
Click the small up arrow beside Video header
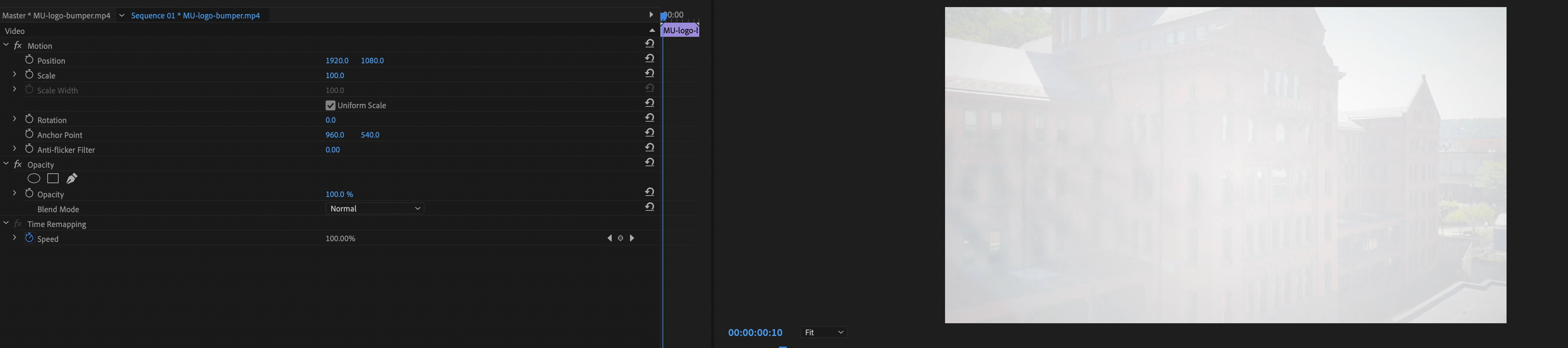651,30
